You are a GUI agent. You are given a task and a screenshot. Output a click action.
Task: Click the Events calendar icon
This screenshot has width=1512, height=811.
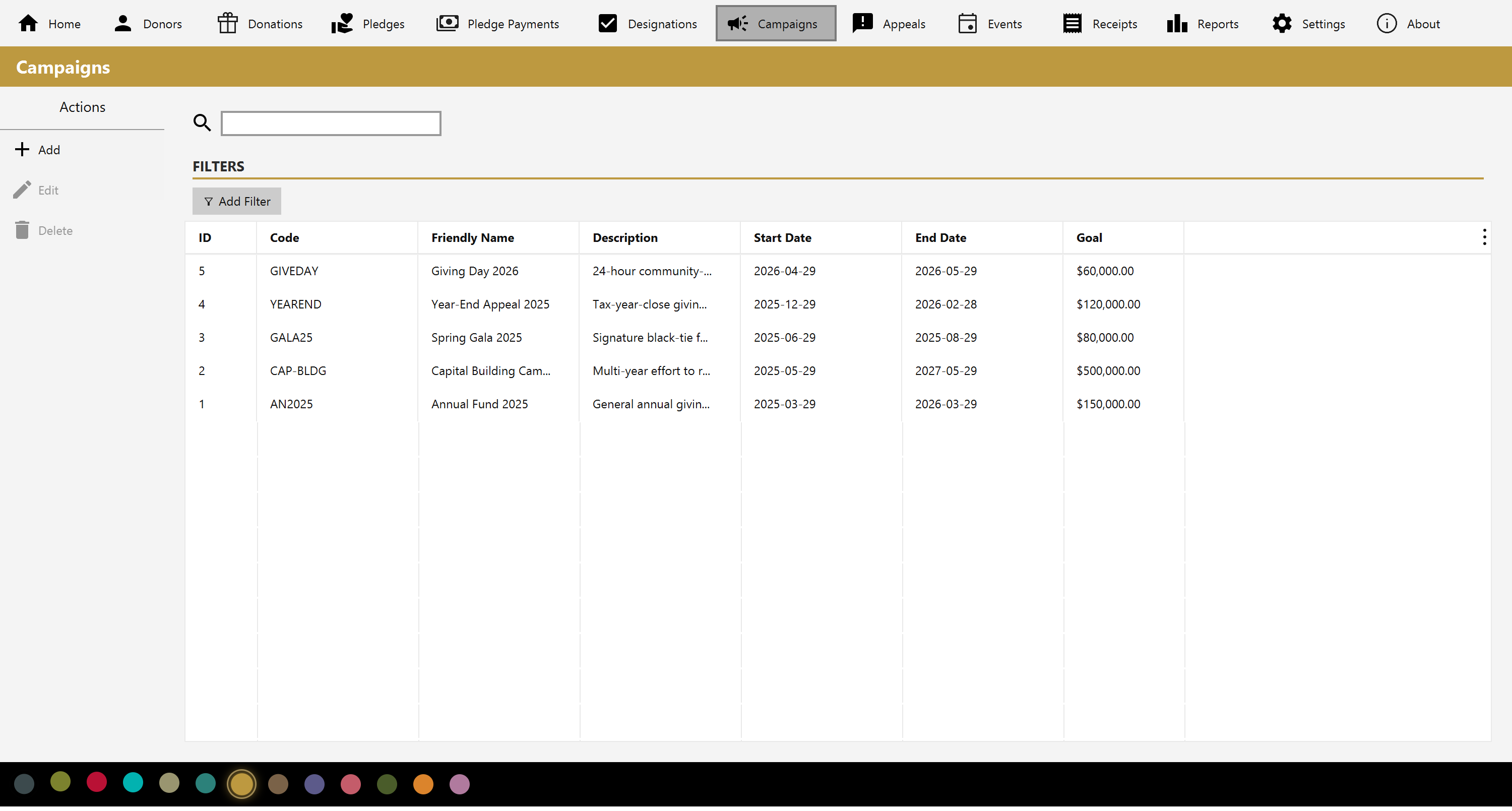[x=967, y=24]
